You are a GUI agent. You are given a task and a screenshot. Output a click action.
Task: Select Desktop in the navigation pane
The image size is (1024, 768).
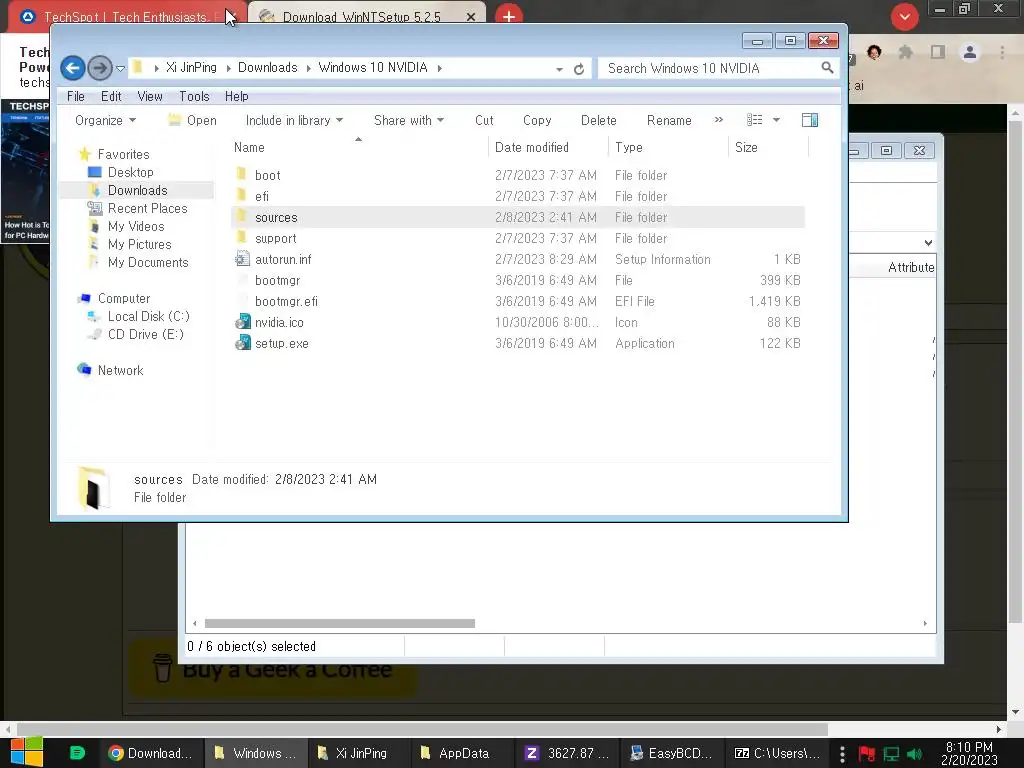tap(131, 172)
